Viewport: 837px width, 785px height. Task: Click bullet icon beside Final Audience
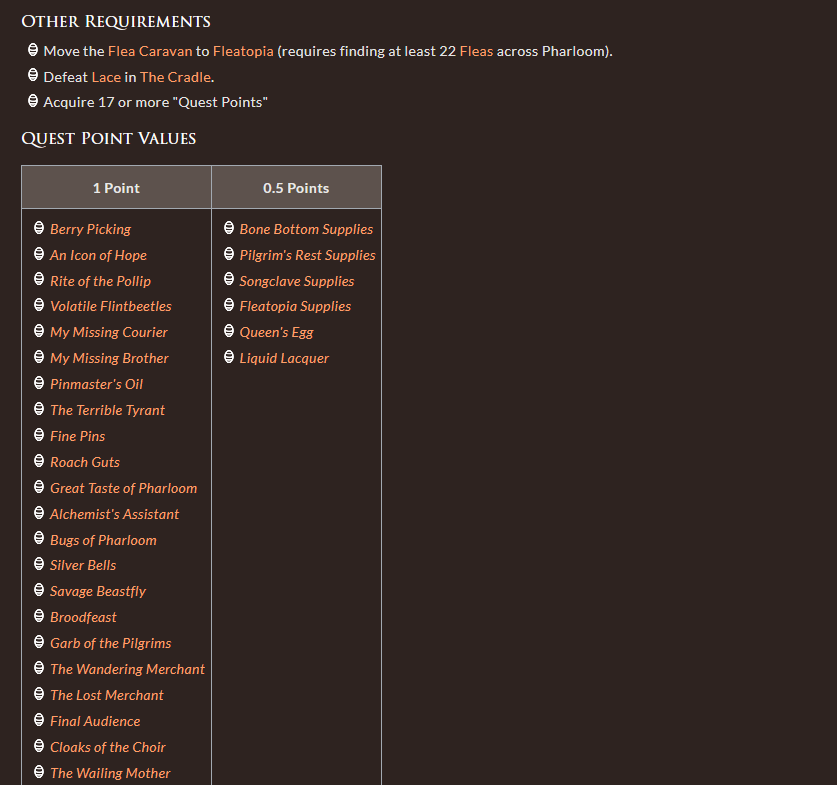click(x=39, y=720)
